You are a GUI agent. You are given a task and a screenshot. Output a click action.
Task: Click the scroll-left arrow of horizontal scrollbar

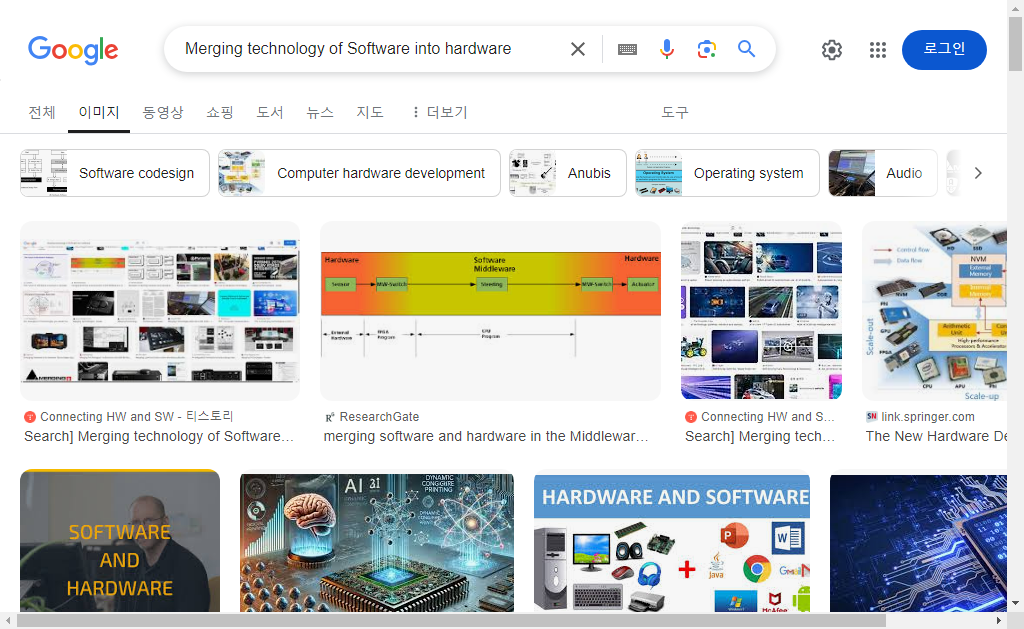click(x=8, y=620)
